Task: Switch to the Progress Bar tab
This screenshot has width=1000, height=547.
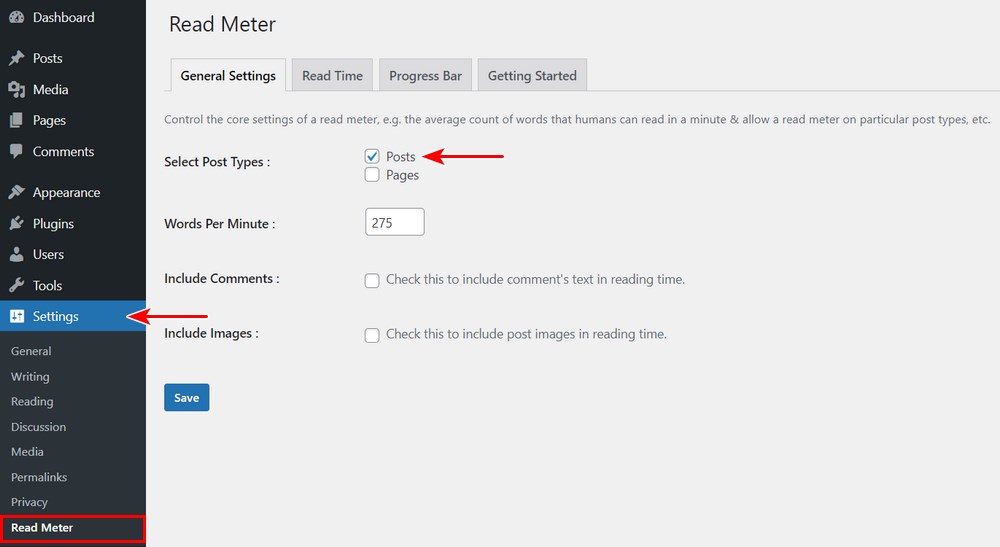Action: click(x=425, y=75)
